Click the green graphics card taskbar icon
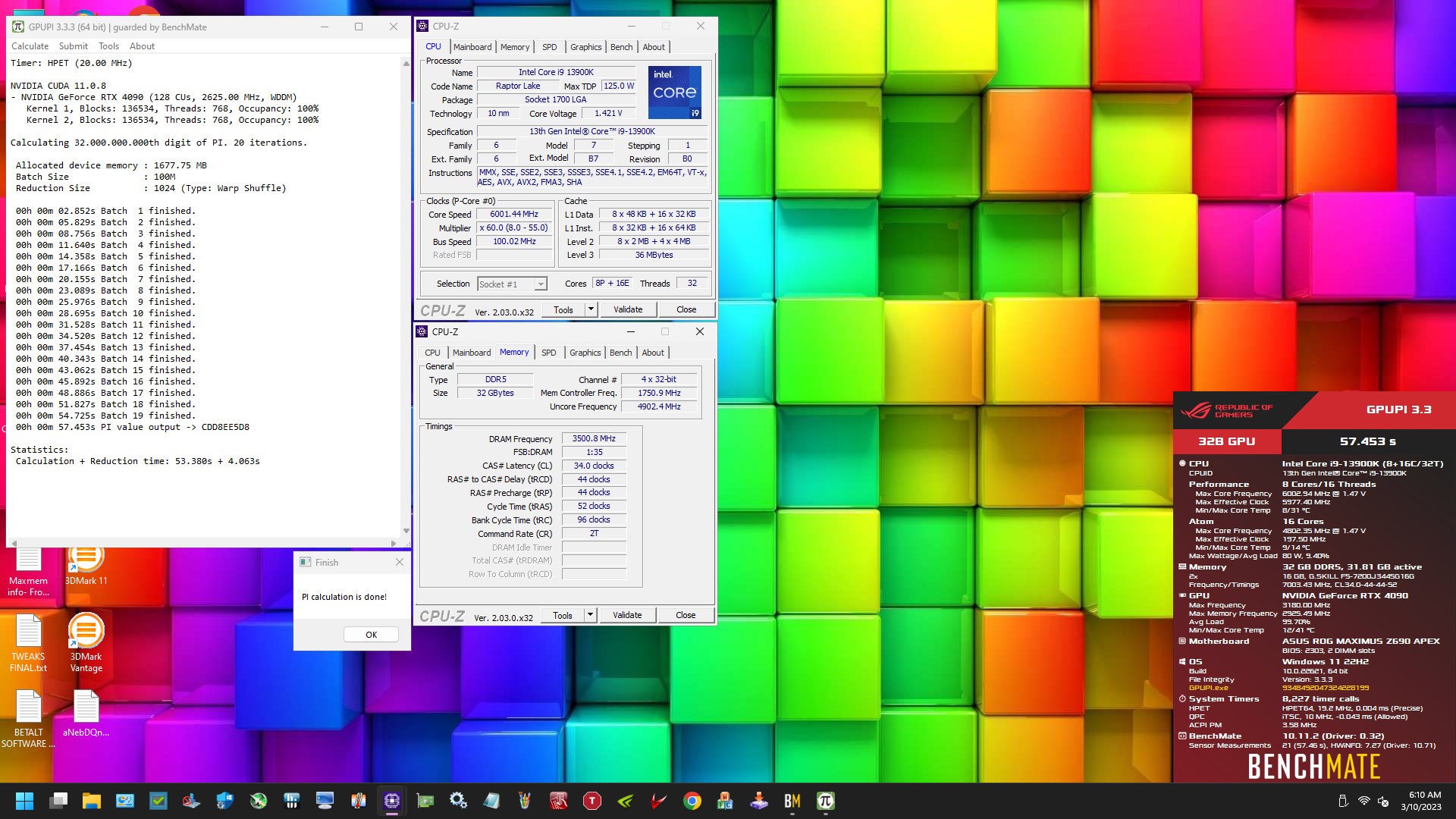This screenshot has width=1456, height=819. tap(425, 801)
